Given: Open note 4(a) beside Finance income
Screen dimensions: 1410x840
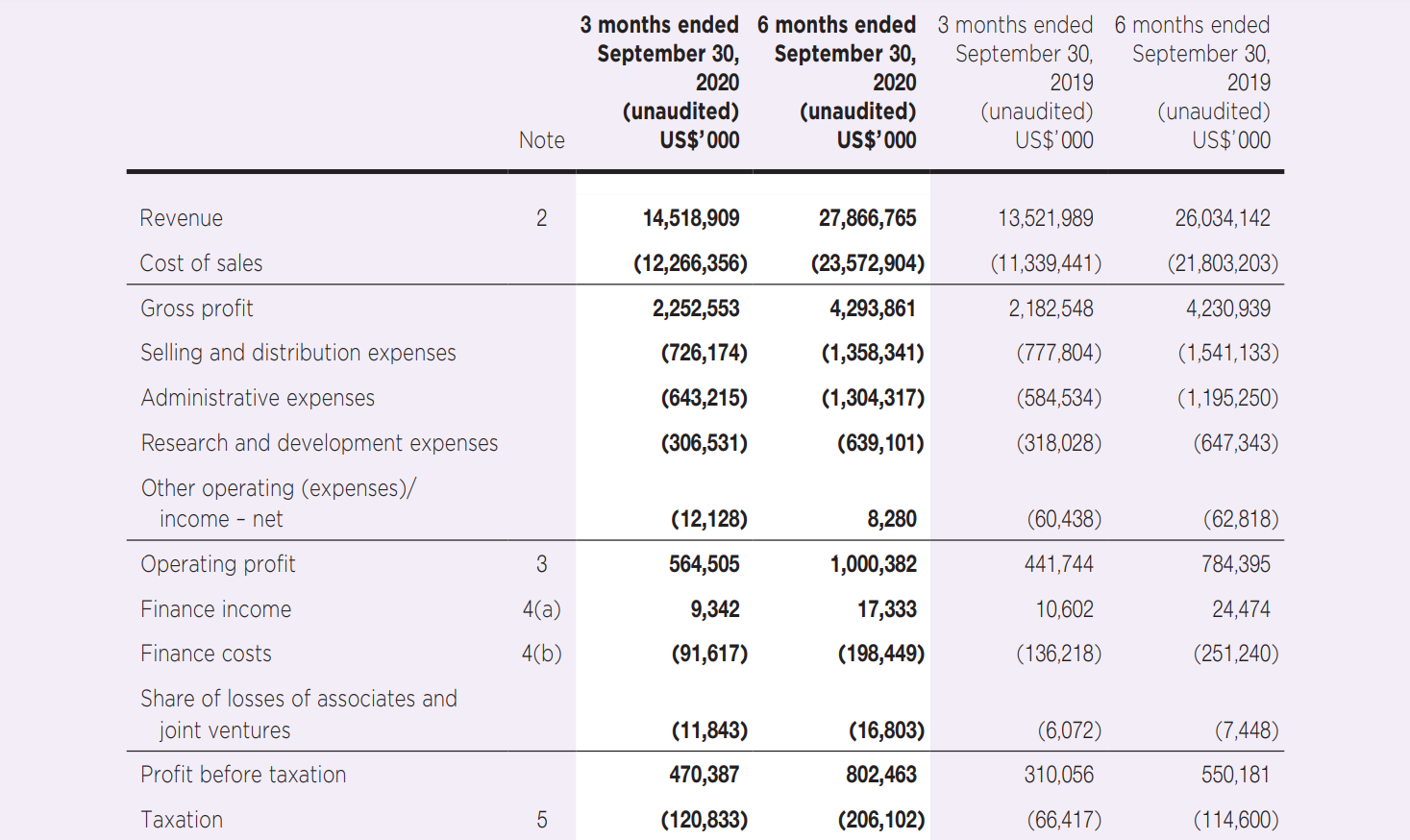Looking at the screenshot, I should coord(541,609).
